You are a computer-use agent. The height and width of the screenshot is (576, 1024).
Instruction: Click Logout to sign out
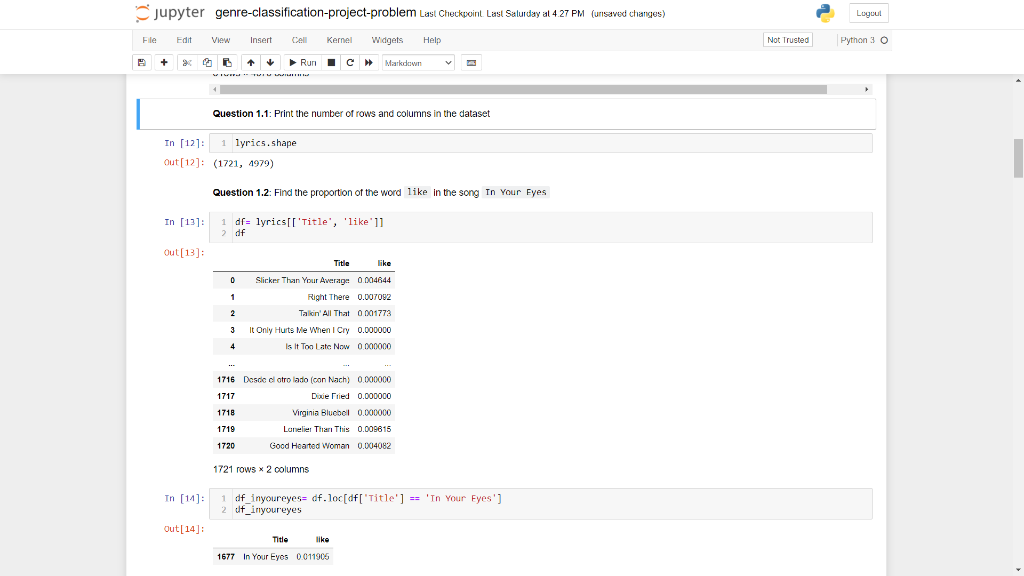click(867, 14)
